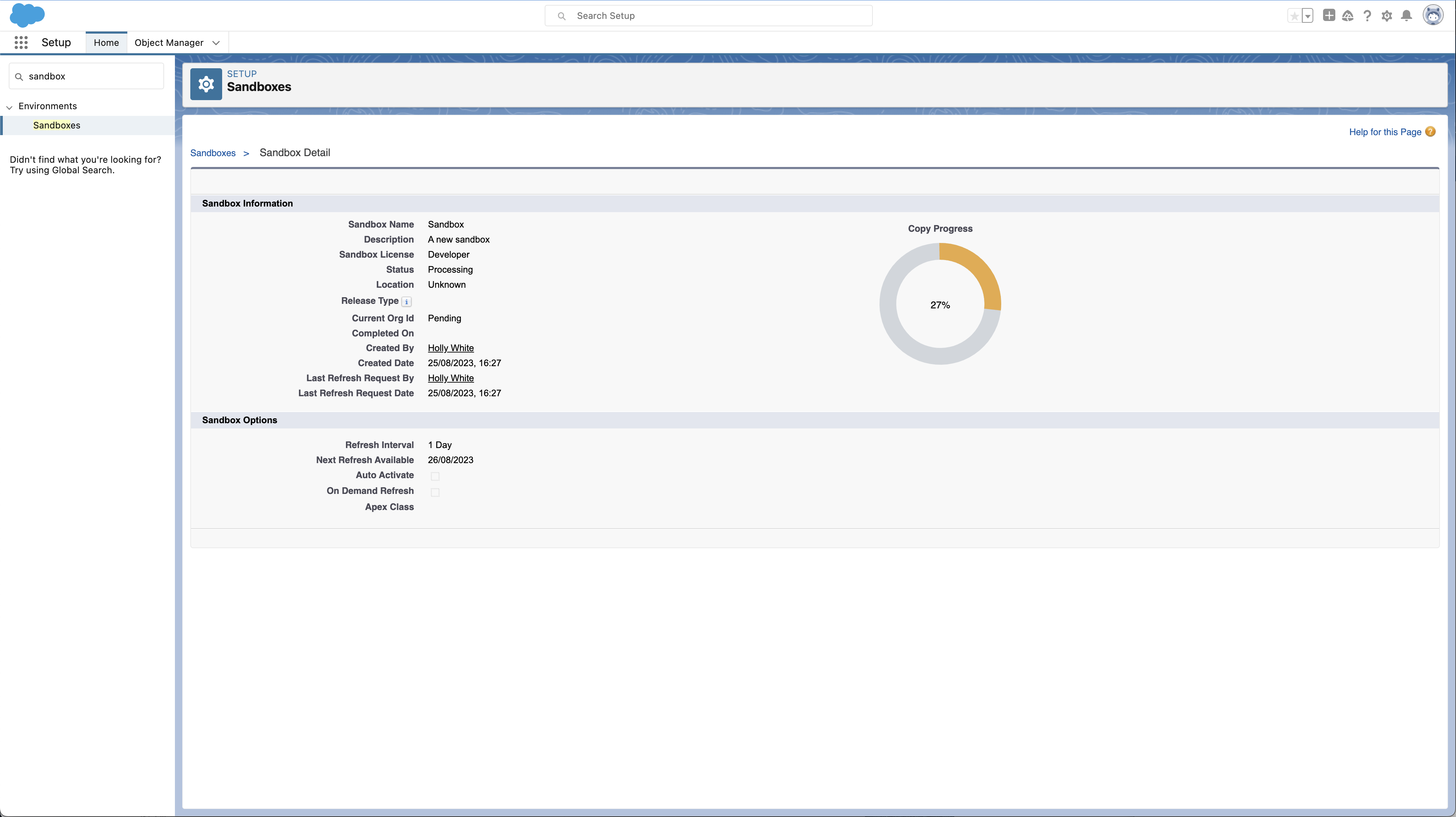The image size is (1456, 817).
Task: Switch to the Home tab
Action: 106,42
